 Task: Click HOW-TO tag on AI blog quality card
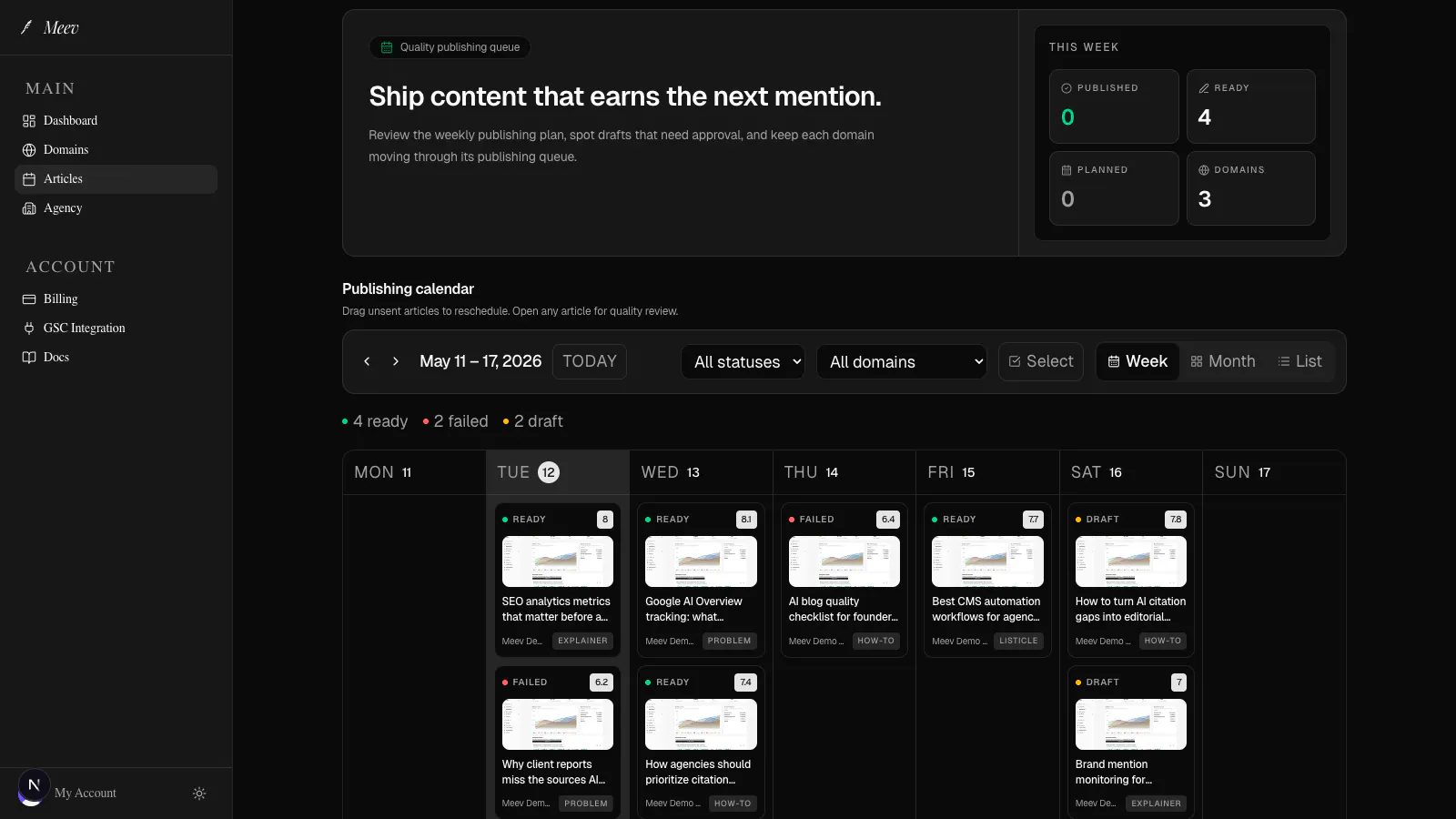pyautogui.click(x=876, y=641)
